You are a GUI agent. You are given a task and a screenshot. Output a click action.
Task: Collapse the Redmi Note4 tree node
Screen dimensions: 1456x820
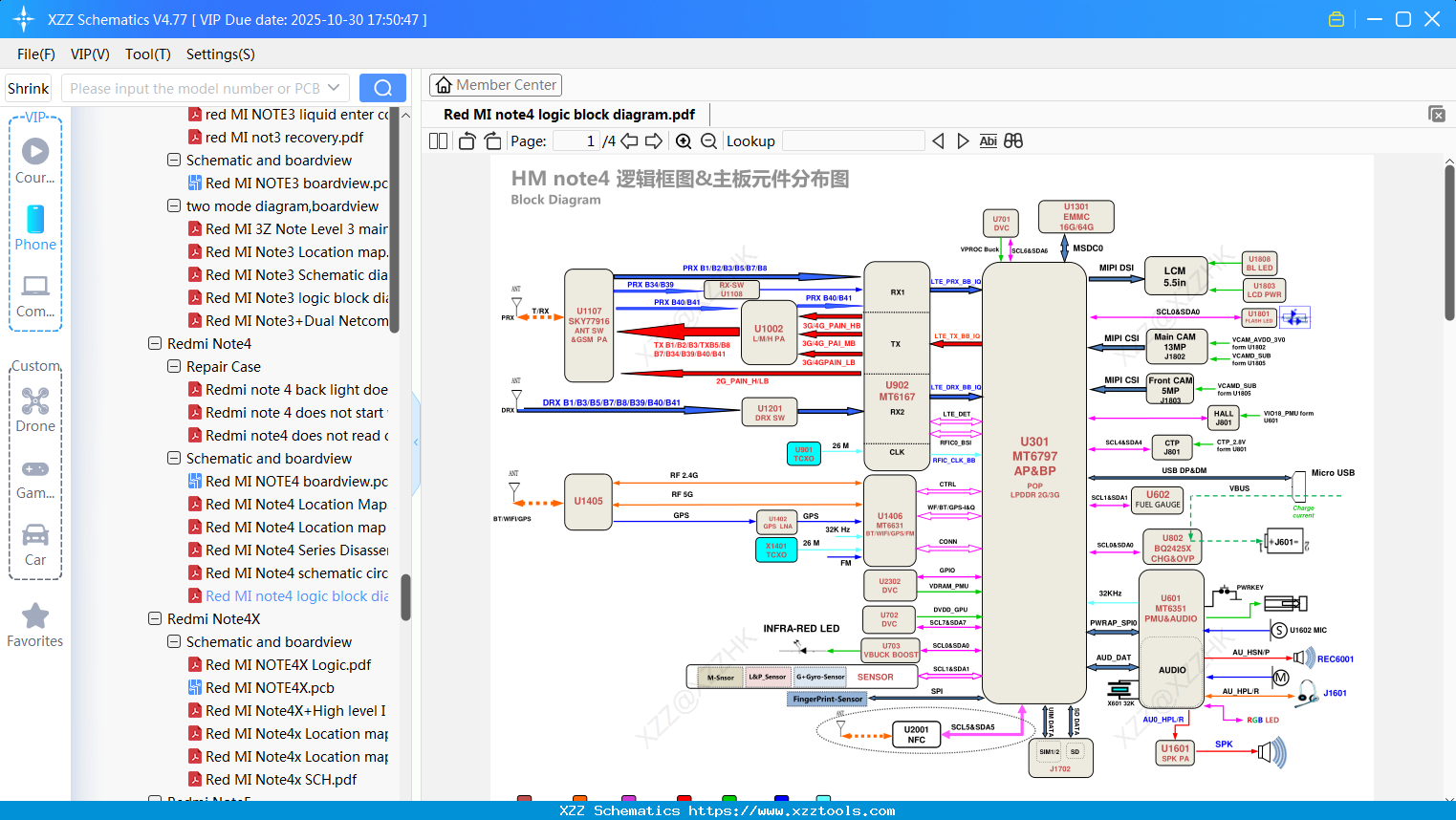click(x=154, y=343)
